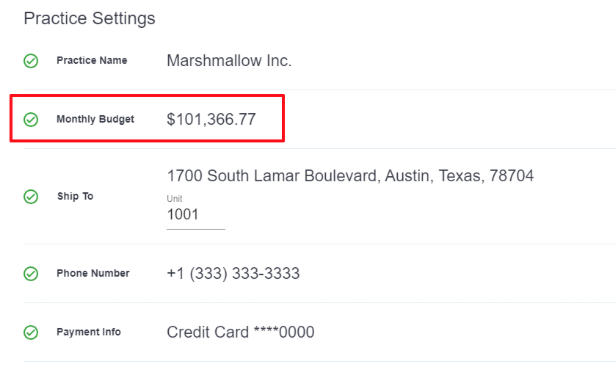Select the Monthly Budget label

pyautogui.click(x=95, y=119)
